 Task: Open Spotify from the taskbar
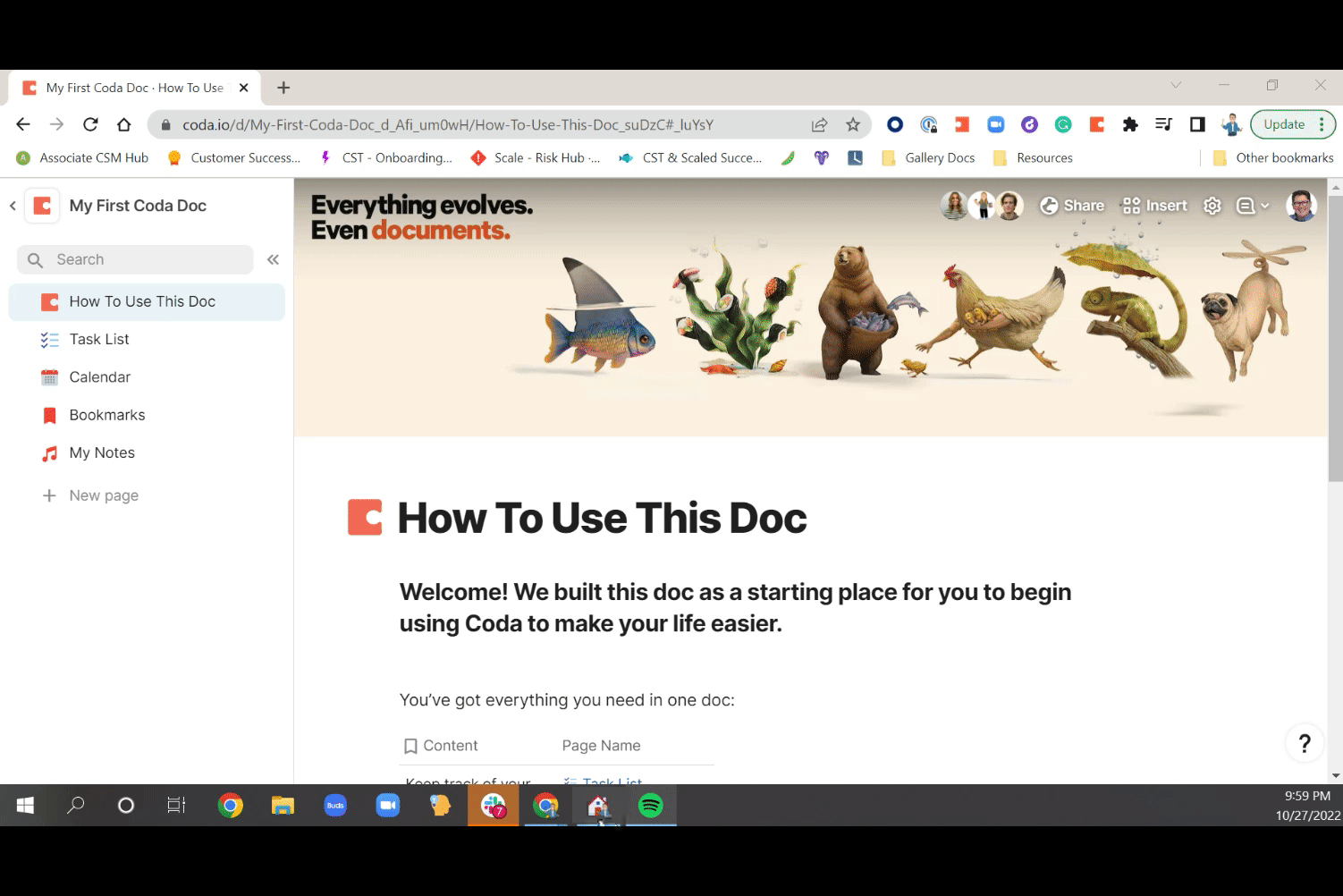(x=651, y=806)
